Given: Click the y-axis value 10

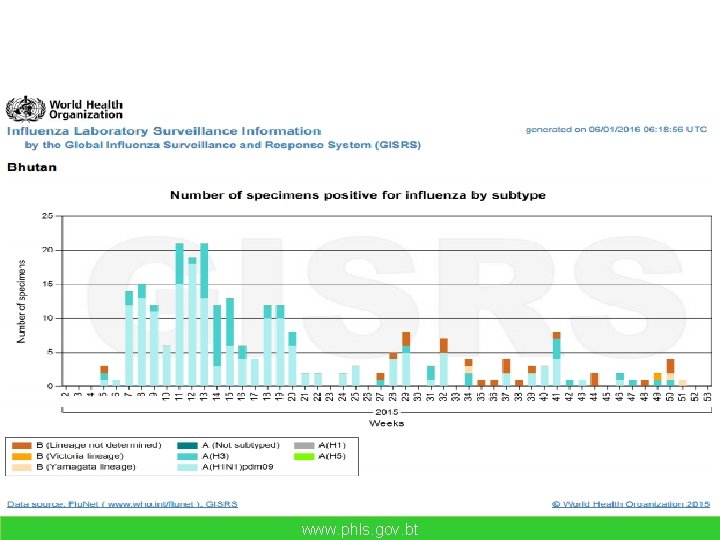Looking at the screenshot, I should (48, 318).
